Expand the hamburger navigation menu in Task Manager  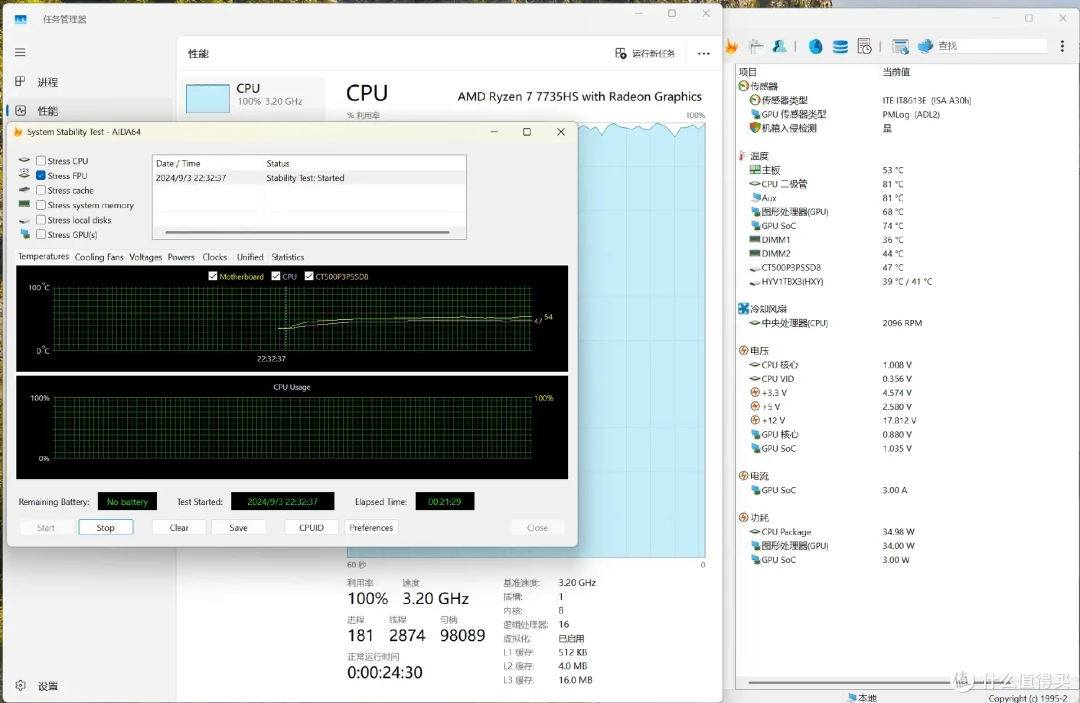pos(20,52)
